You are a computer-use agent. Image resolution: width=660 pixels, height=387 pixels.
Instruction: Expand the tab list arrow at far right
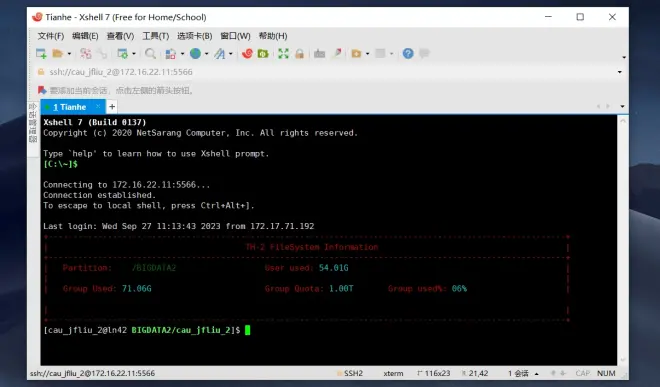point(622,107)
